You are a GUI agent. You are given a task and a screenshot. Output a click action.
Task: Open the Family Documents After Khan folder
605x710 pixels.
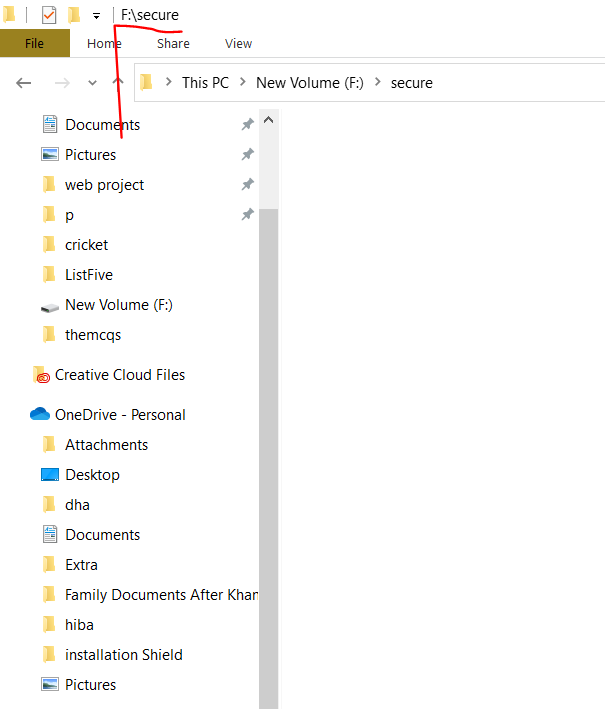click(161, 595)
